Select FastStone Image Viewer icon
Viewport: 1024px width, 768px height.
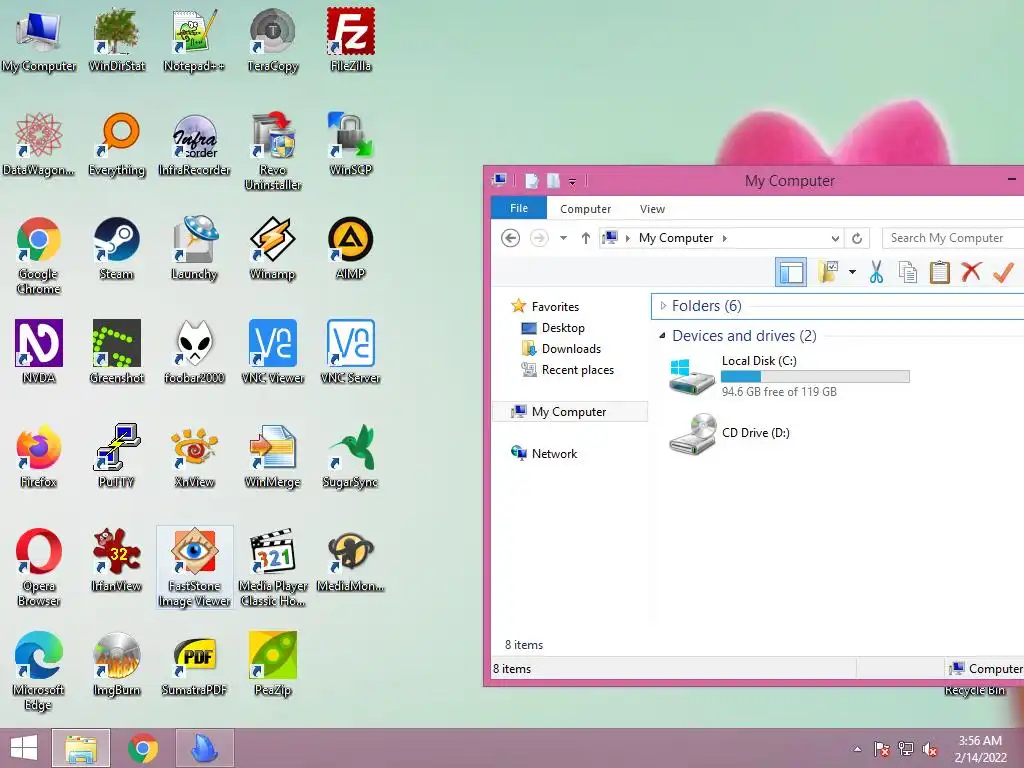pyautogui.click(x=194, y=567)
